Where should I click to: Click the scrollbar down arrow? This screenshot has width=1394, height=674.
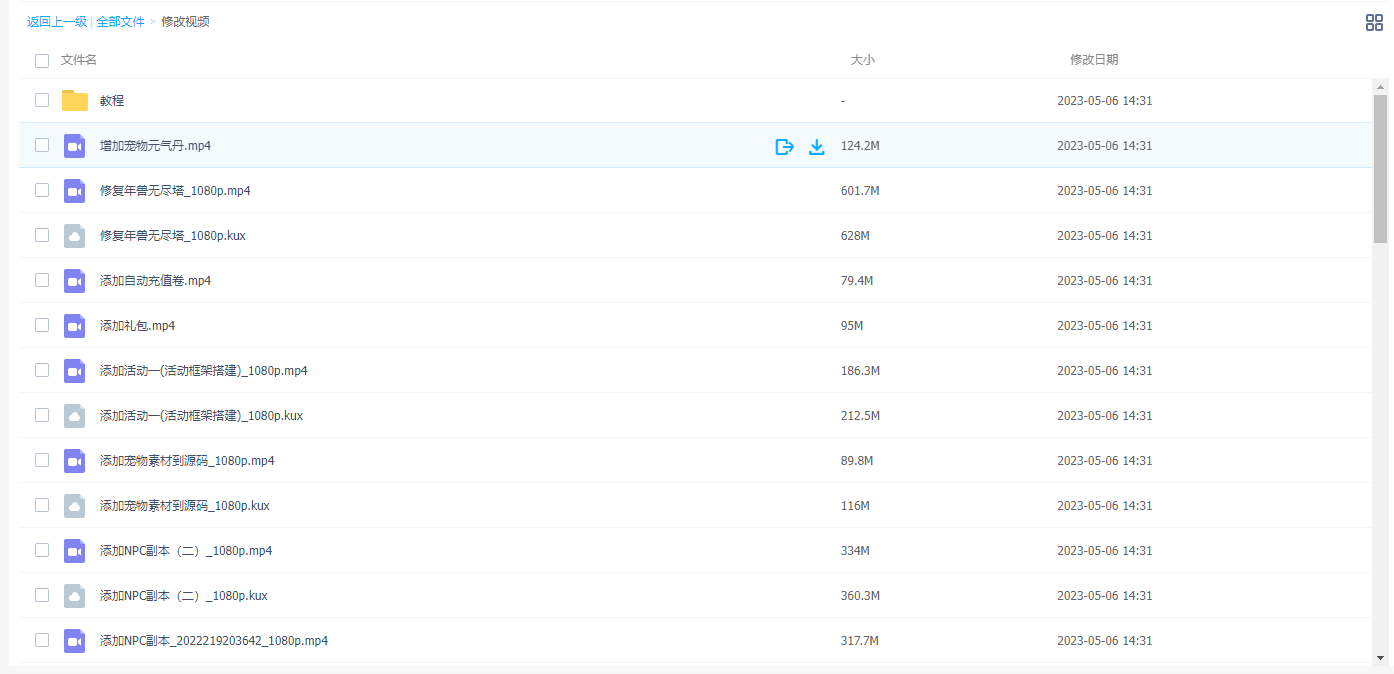[x=1380, y=658]
